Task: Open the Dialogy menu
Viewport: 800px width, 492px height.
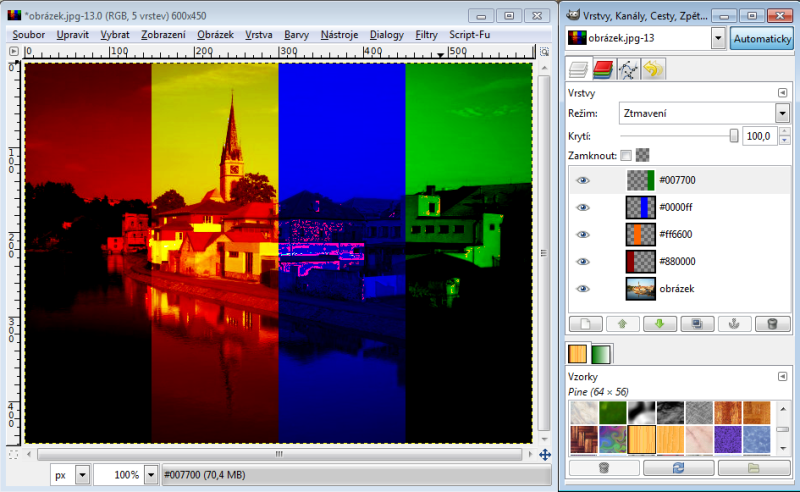Action: 387,35
